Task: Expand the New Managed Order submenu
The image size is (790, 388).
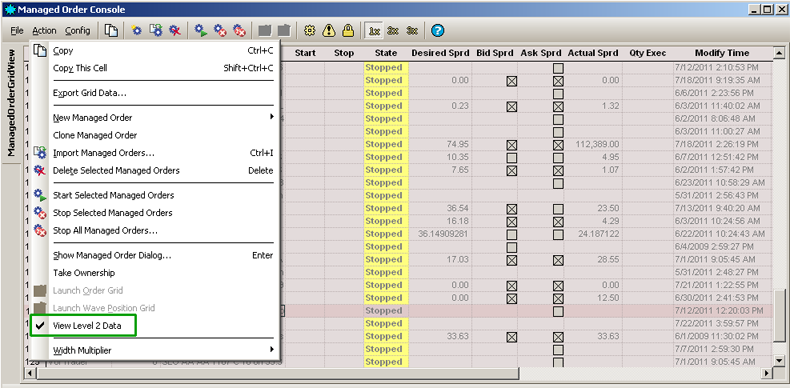Action: (x=154, y=117)
